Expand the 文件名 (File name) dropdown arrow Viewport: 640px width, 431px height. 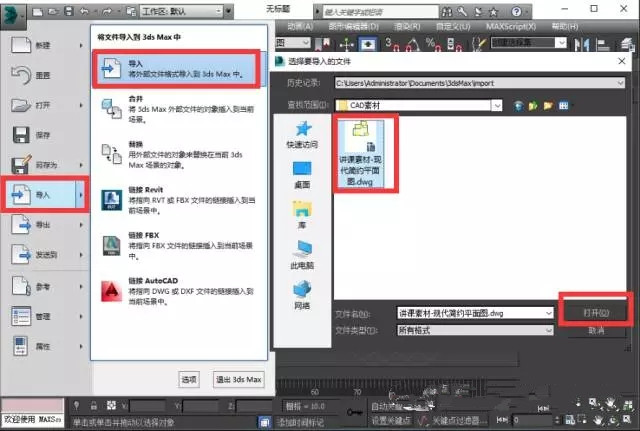549,313
